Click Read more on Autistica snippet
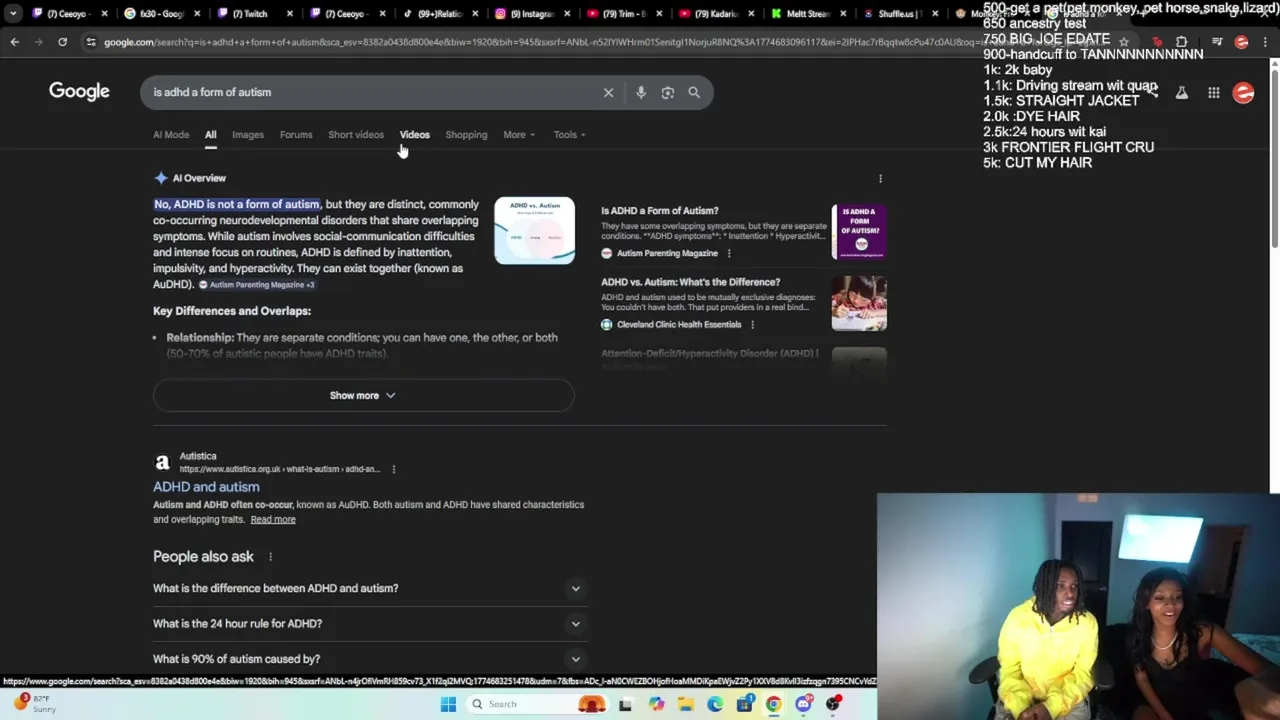The image size is (1280, 720). [x=273, y=520]
